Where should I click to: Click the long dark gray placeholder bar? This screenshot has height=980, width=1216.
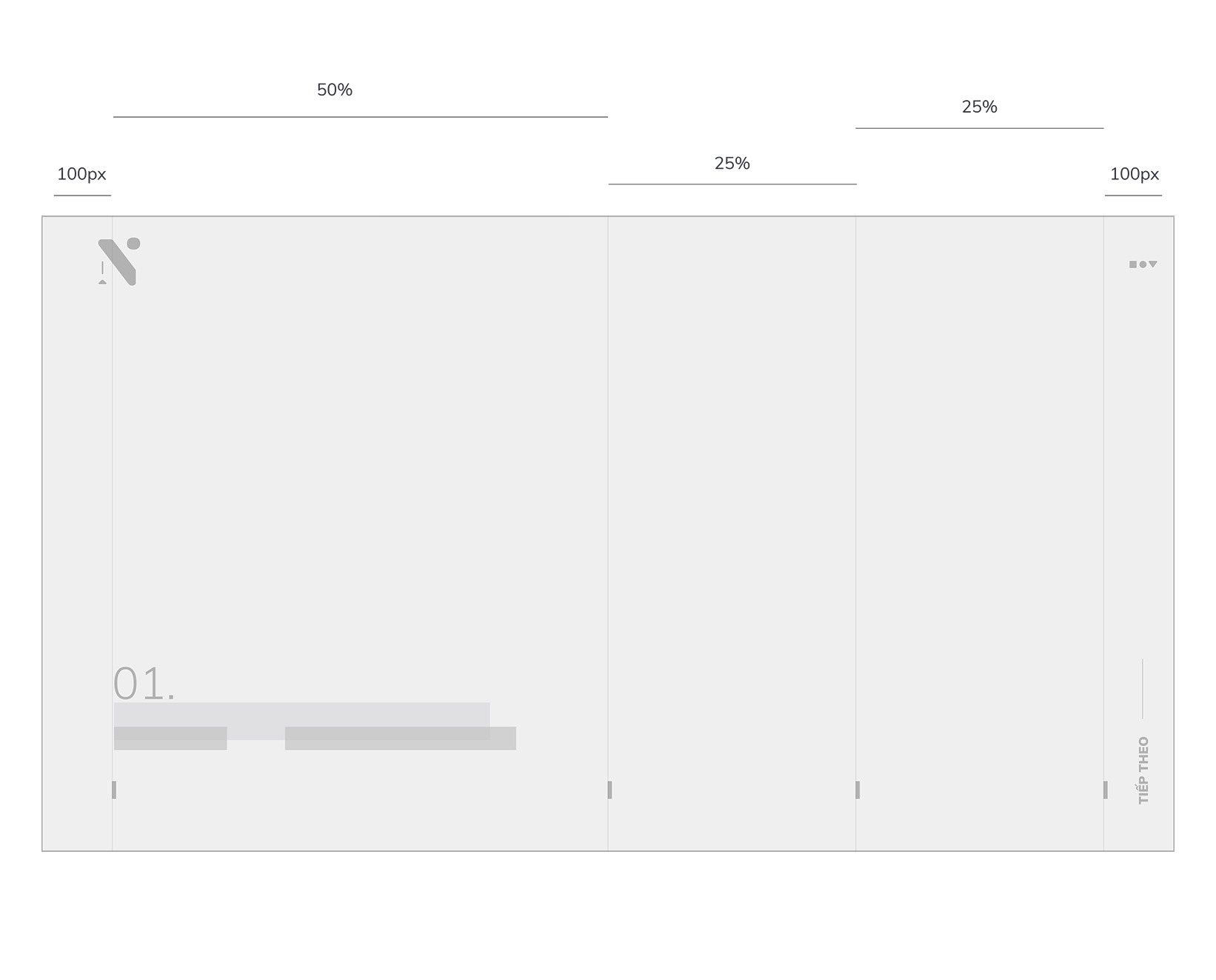pos(401,739)
